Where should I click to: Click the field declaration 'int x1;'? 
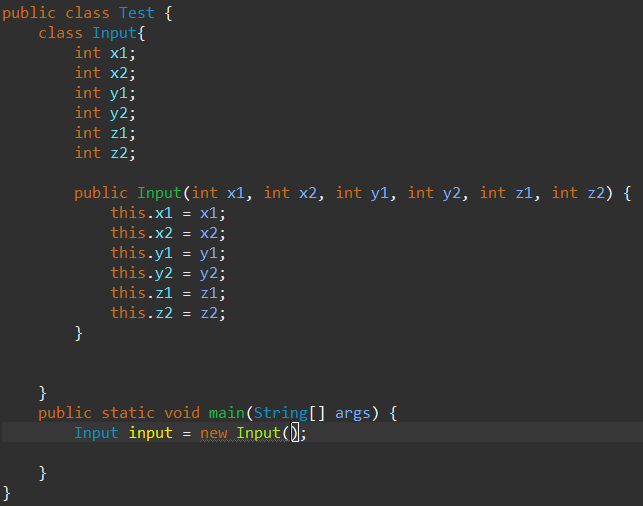[105, 53]
